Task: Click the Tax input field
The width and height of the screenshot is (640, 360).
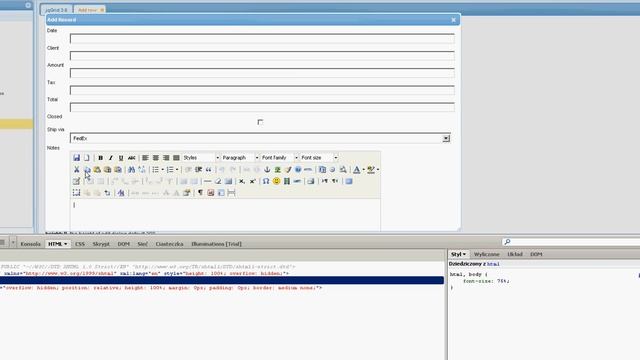Action: click(262, 90)
